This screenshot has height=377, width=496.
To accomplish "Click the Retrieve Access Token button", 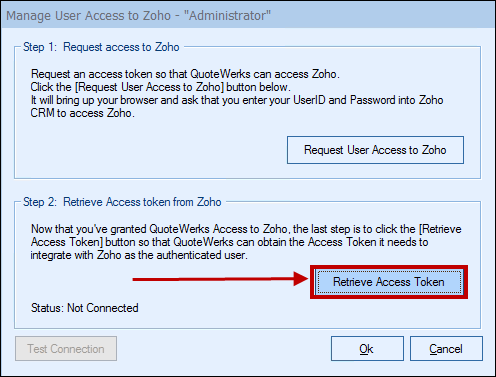I will click(x=389, y=282).
